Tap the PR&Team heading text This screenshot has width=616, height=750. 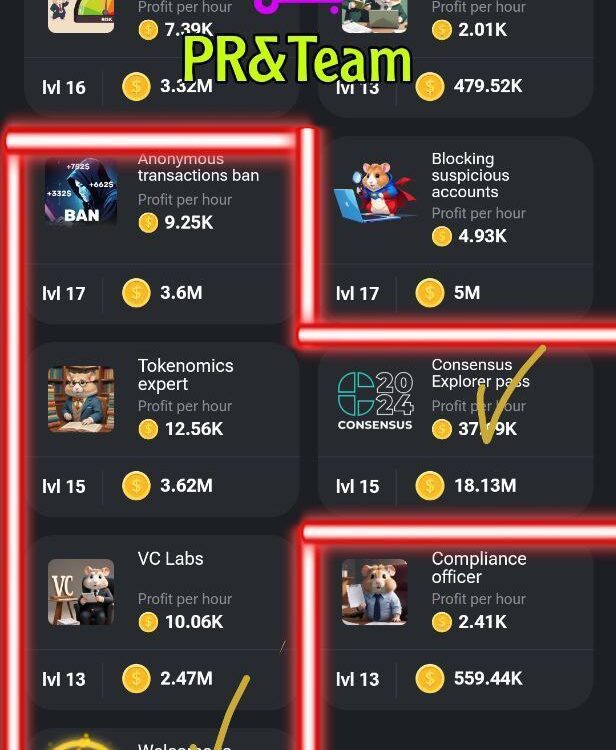[x=297, y=59]
